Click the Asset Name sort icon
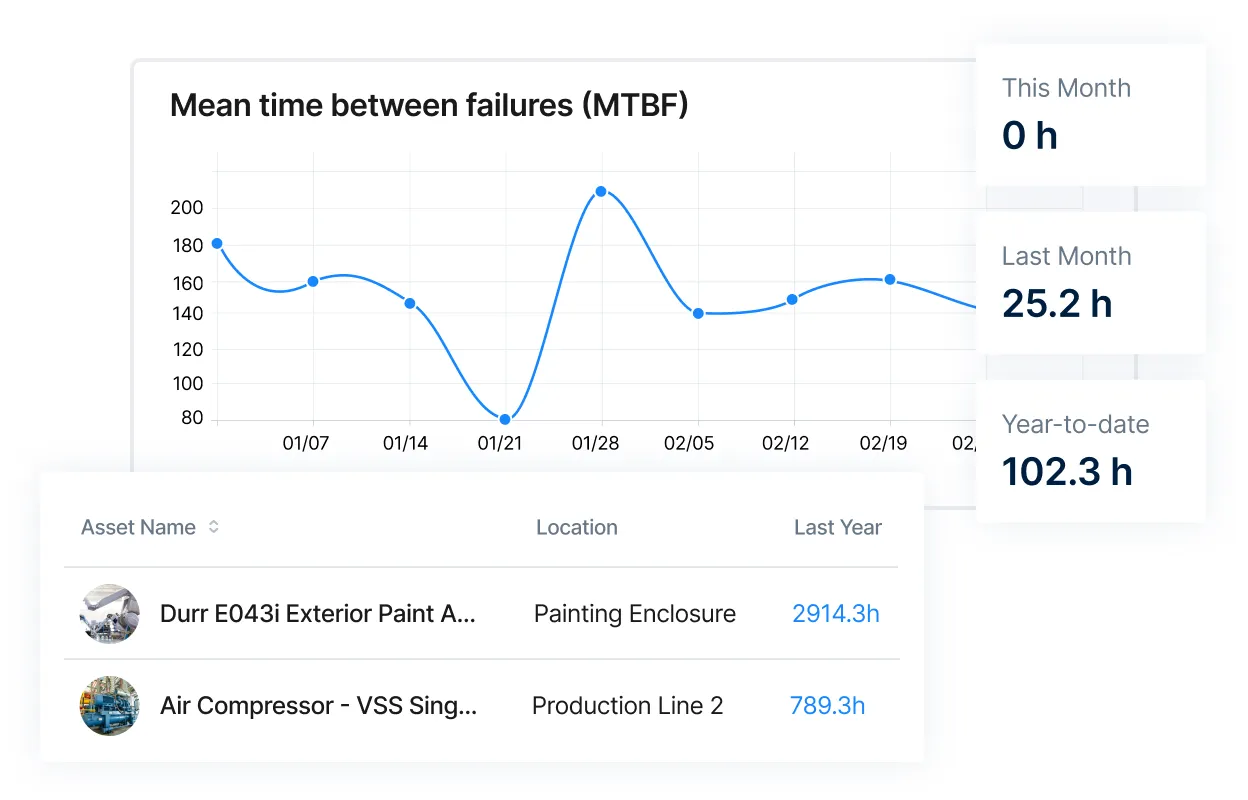 coord(213,527)
